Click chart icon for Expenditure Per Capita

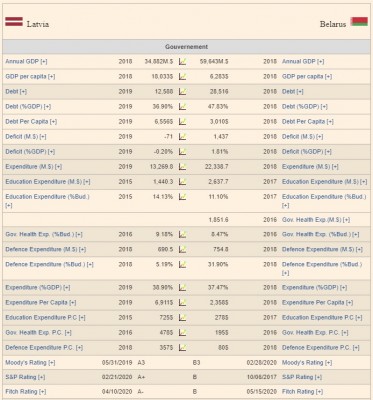click(183, 302)
